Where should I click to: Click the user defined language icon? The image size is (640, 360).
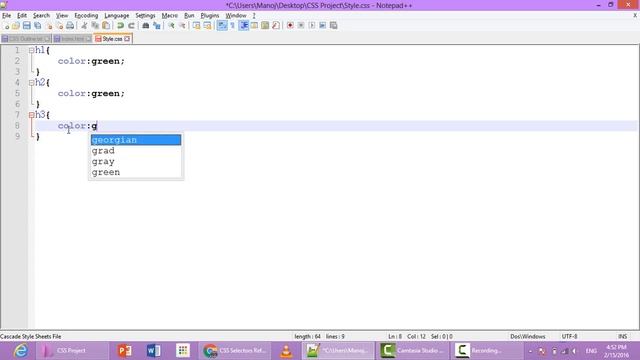tap(254, 26)
